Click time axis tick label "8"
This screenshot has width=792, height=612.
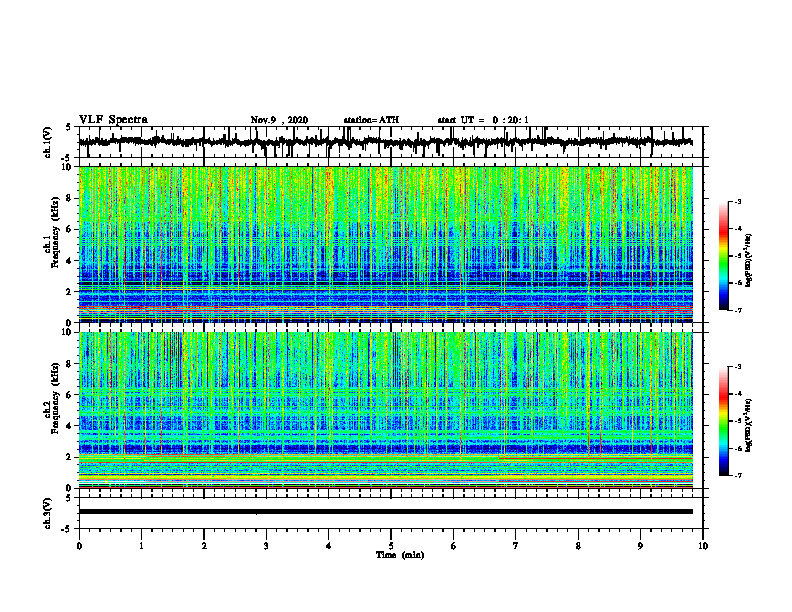click(x=578, y=546)
